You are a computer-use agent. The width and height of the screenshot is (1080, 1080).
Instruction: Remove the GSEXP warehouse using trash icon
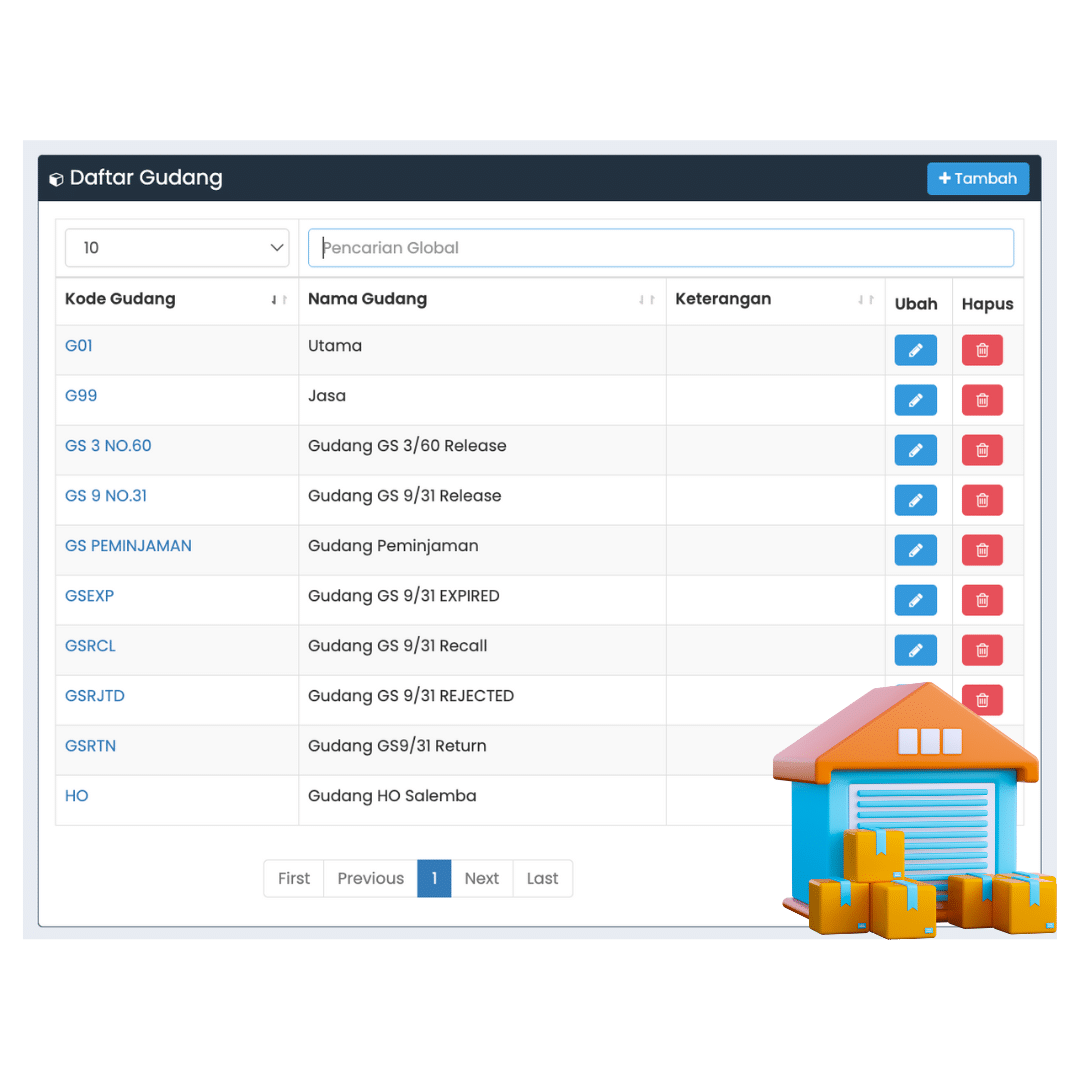(x=981, y=600)
